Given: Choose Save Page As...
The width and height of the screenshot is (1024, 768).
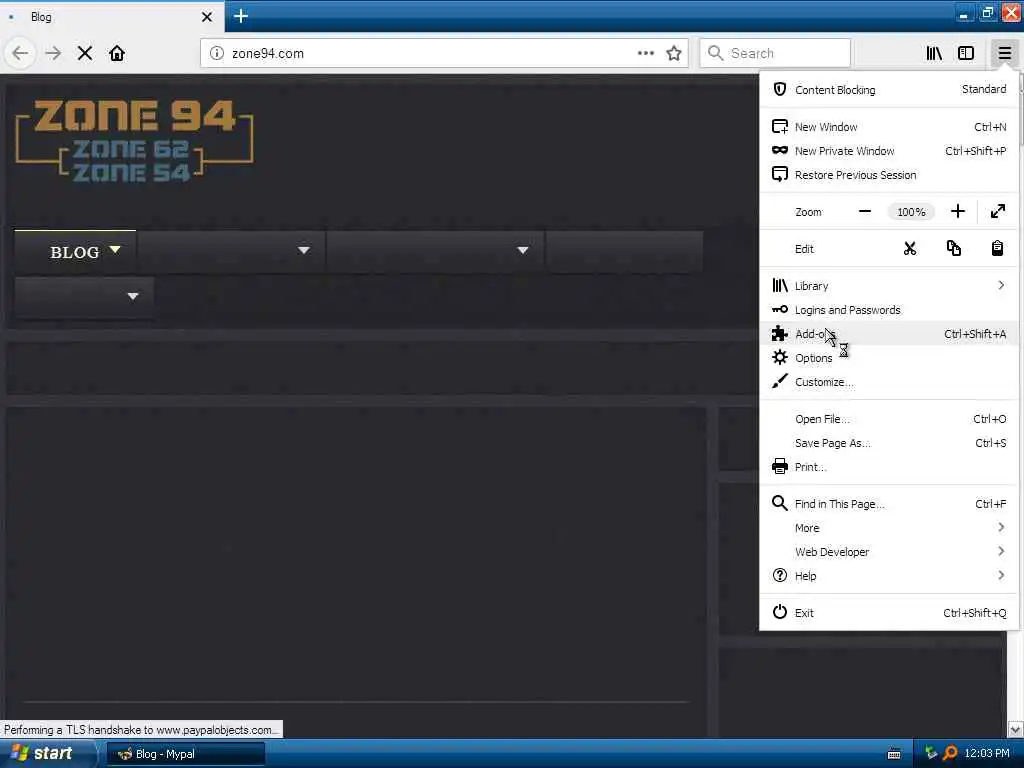Looking at the screenshot, I should (889, 443).
